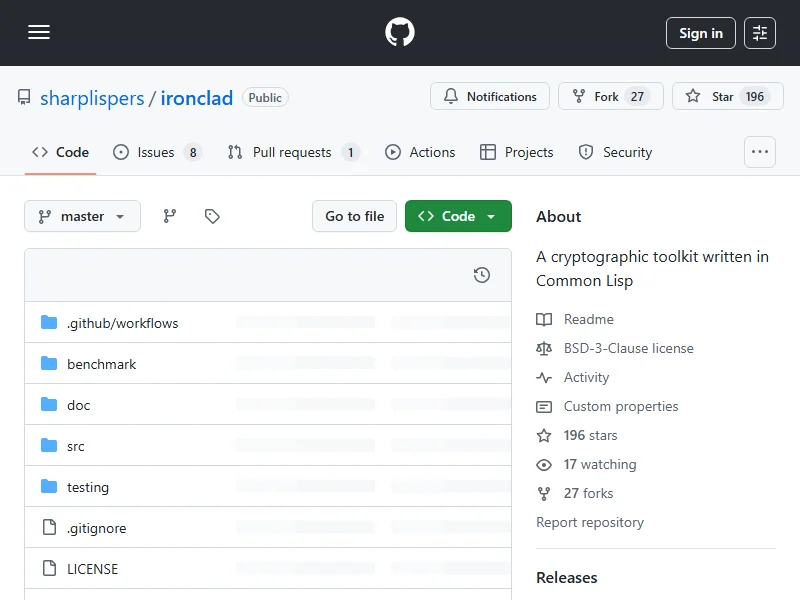This screenshot has width=800, height=600.
Task: Expand the additional tabs ellipsis menu
Action: [x=760, y=152]
